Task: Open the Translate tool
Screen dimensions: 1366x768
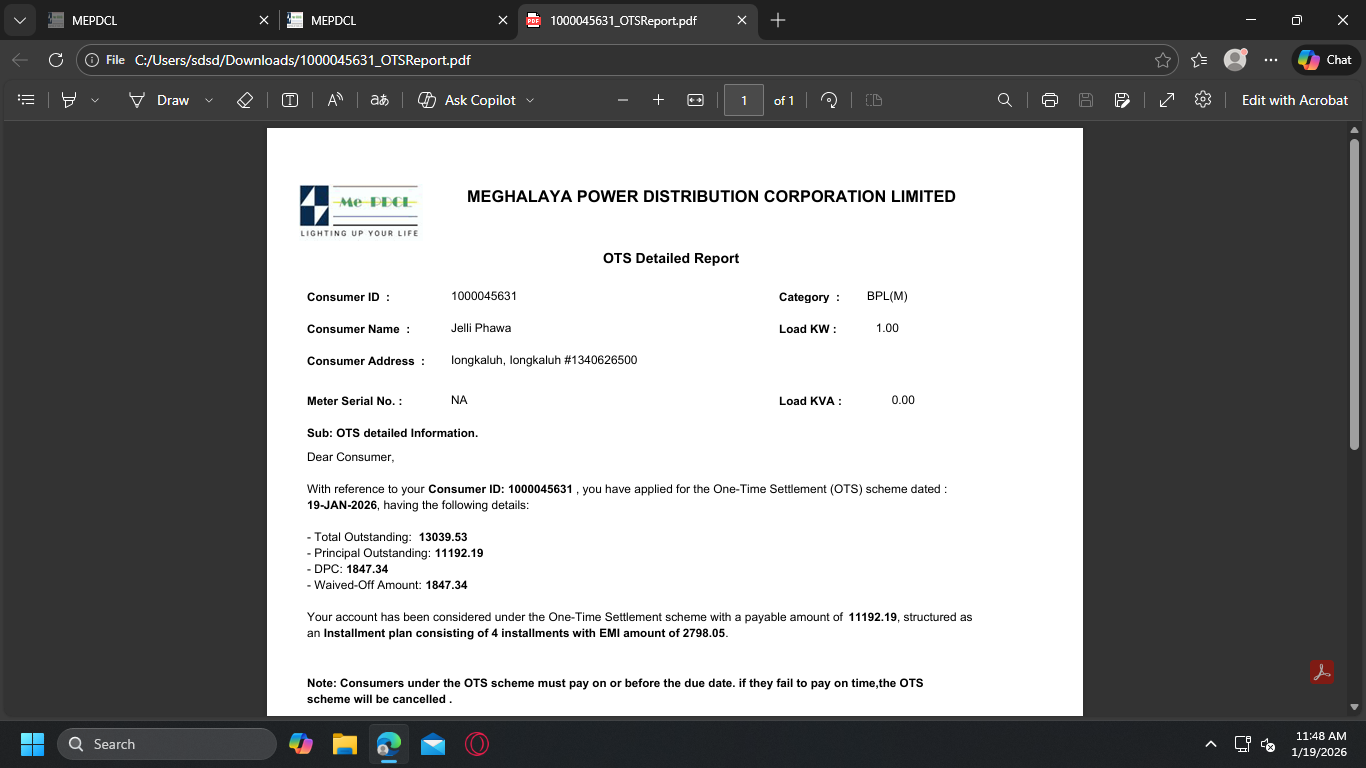Action: [x=380, y=100]
